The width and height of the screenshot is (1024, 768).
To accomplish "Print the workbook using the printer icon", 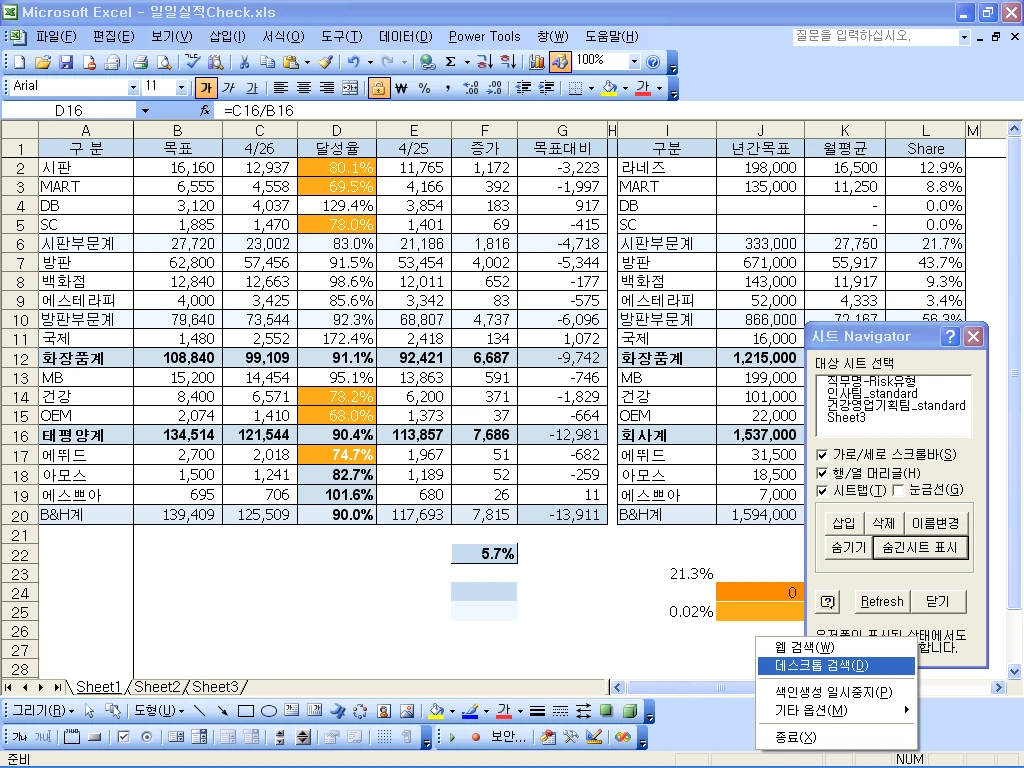I will [140, 62].
